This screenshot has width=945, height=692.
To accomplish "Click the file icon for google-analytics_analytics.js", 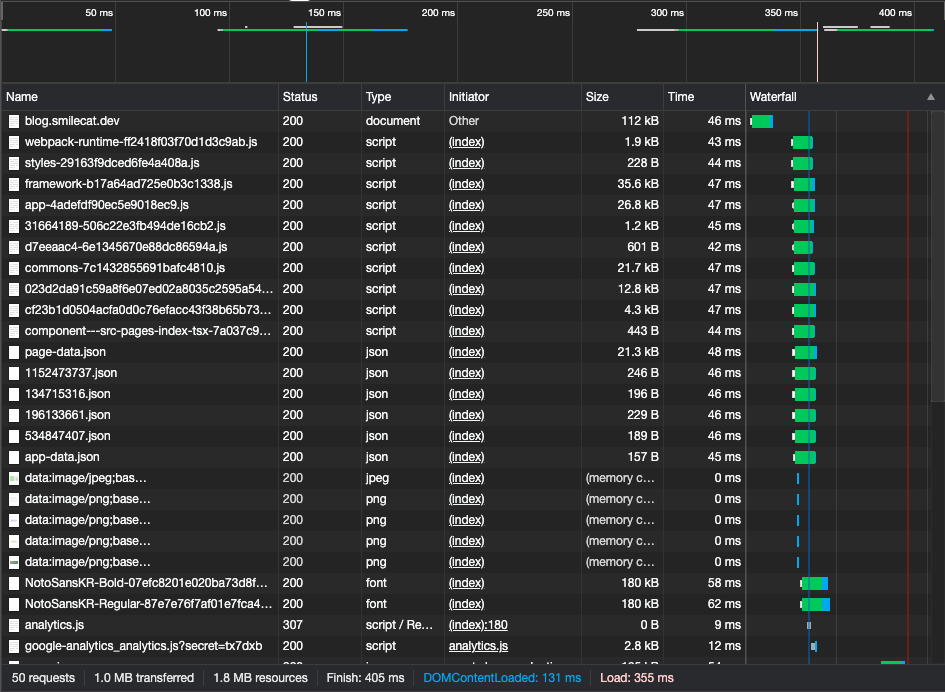I will click(x=14, y=646).
